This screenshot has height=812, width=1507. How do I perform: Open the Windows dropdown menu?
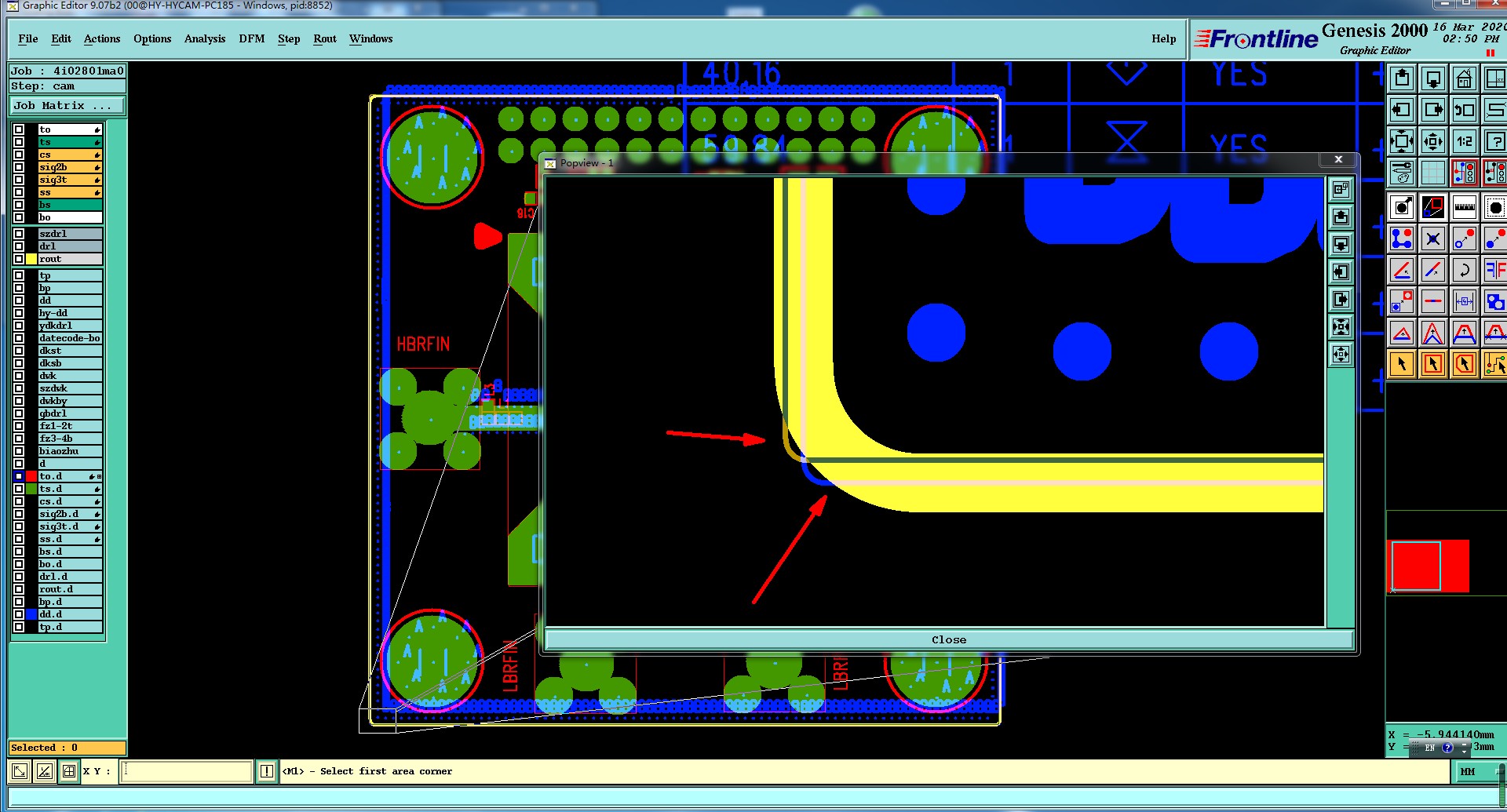[x=371, y=38]
